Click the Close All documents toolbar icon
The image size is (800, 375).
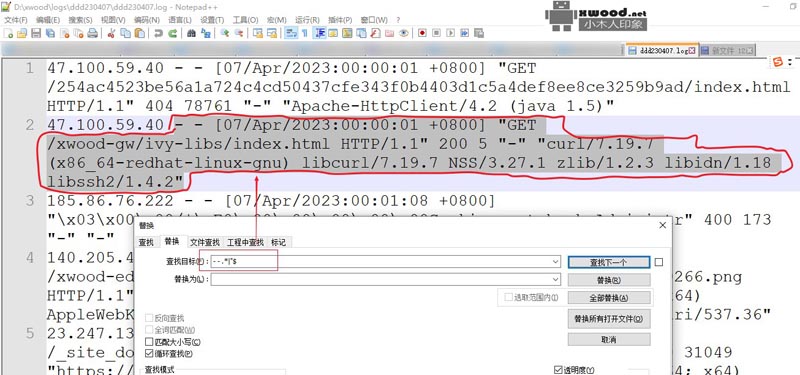[x=78, y=33]
